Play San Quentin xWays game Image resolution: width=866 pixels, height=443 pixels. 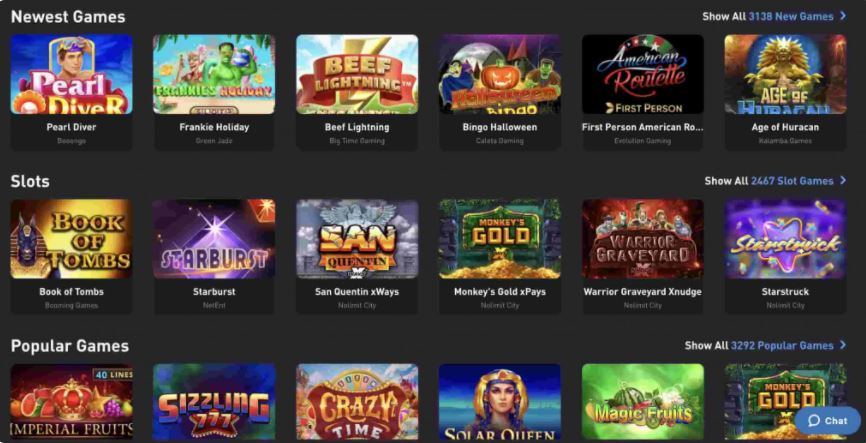point(357,239)
